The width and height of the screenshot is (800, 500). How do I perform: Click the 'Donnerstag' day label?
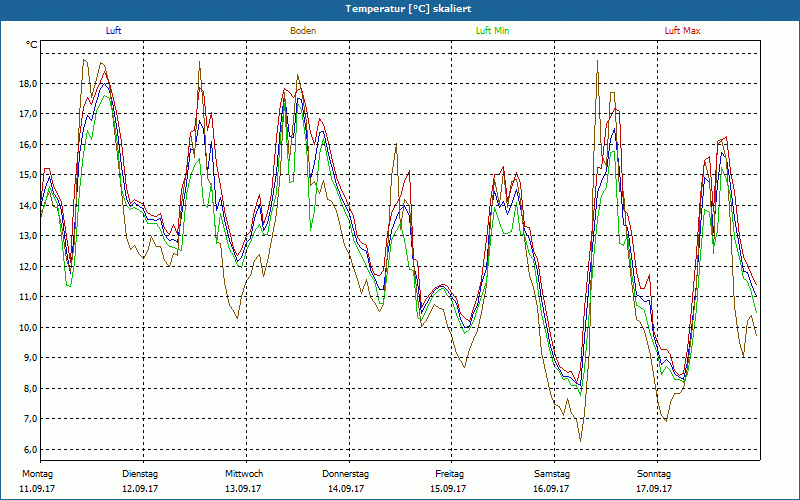tap(345, 474)
